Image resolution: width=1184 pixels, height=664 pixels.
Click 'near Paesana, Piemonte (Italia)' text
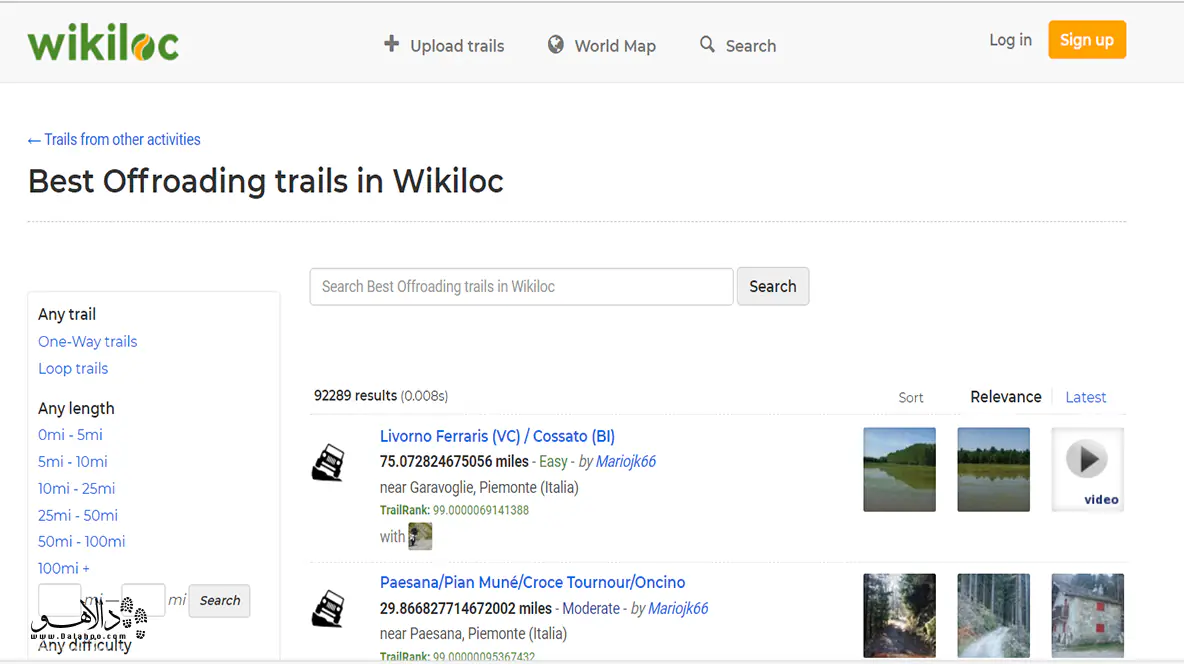tap(473, 634)
